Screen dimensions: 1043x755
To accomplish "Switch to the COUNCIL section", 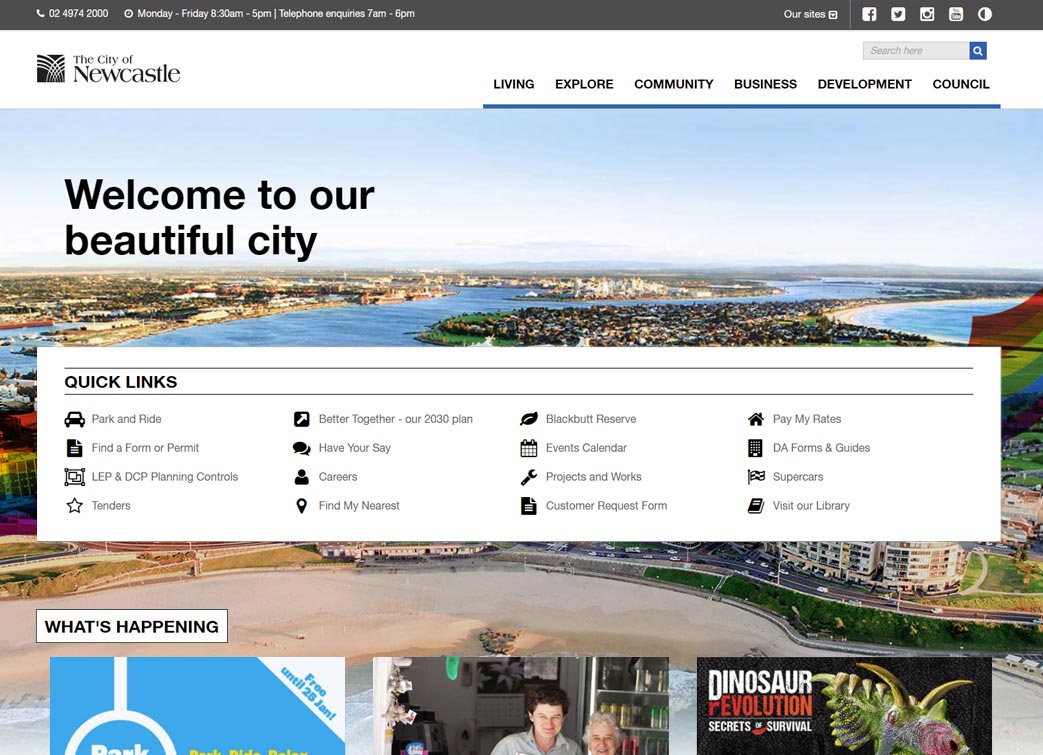I will [961, 84].
